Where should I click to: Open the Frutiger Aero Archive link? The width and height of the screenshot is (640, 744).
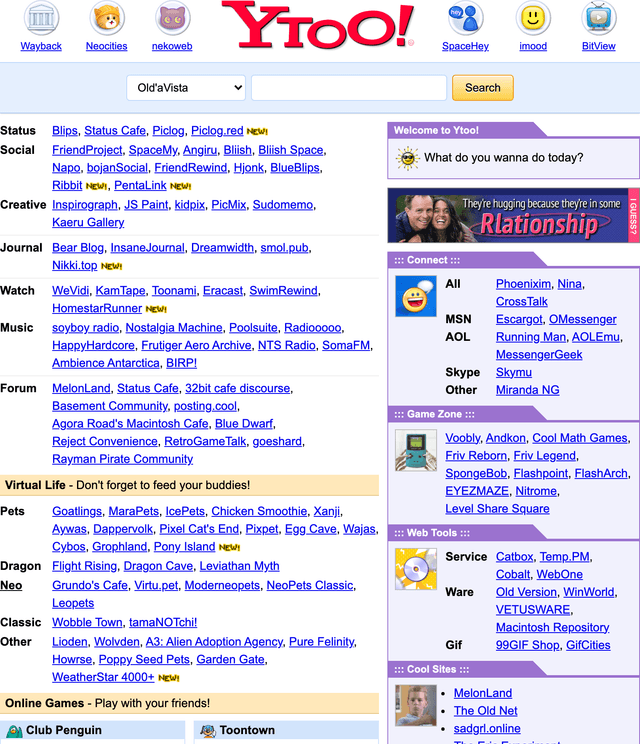pos(196,345)
